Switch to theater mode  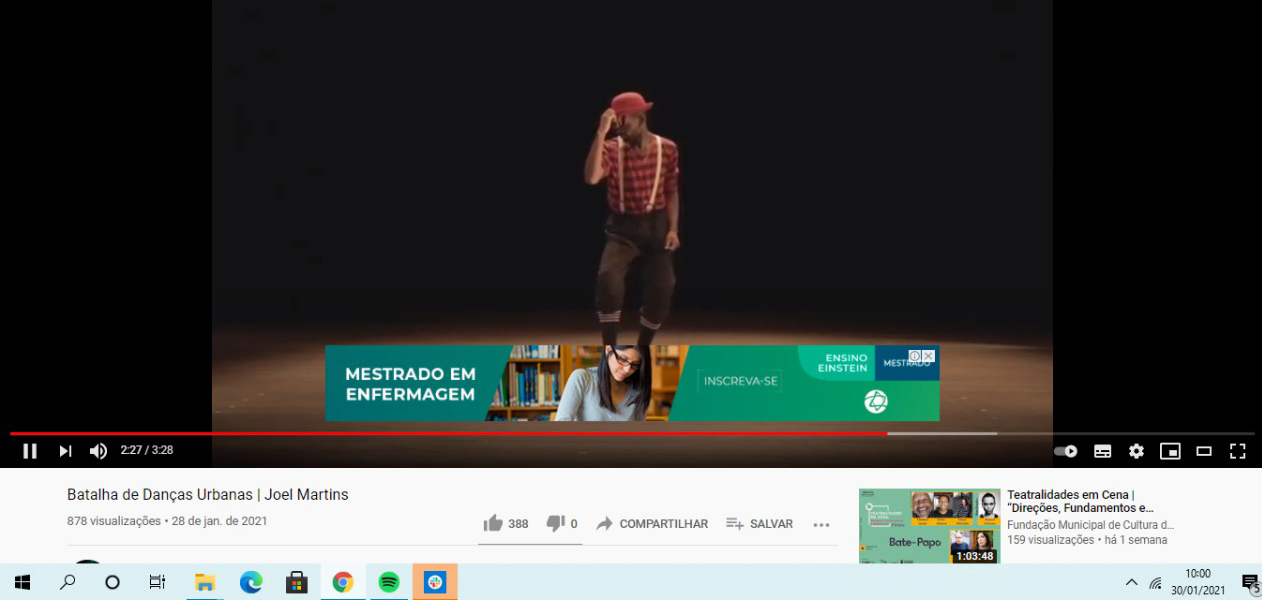point(1204,451)
